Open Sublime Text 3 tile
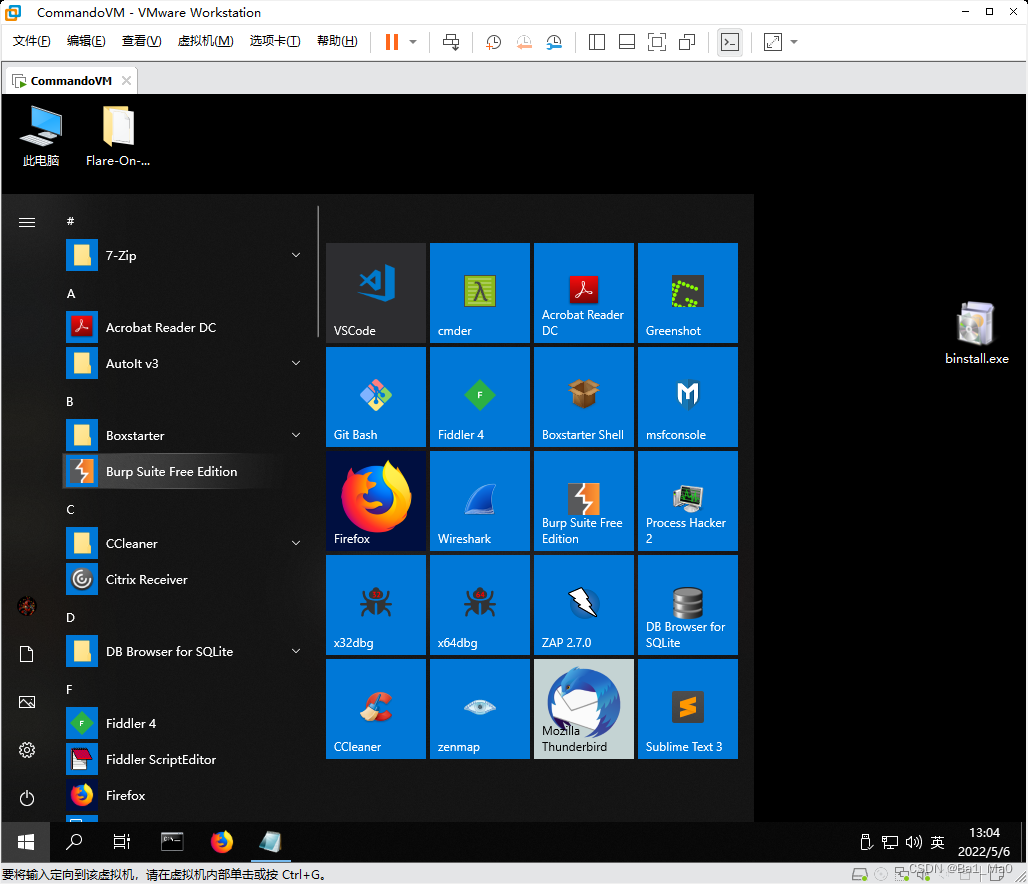Viewport: 1028px width, 884px height. [x=688, y=709]
